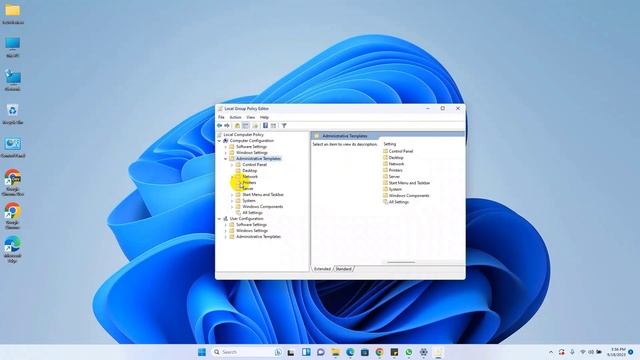Image resolution: width=640 pixels, height=360 pixels.
Task: Select Software Settings under User Configuration
Action: pyautogui.click(x=251, y=225)
